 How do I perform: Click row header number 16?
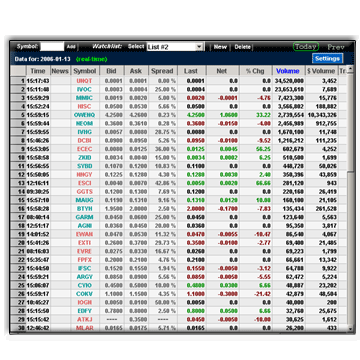pos(18,209)
